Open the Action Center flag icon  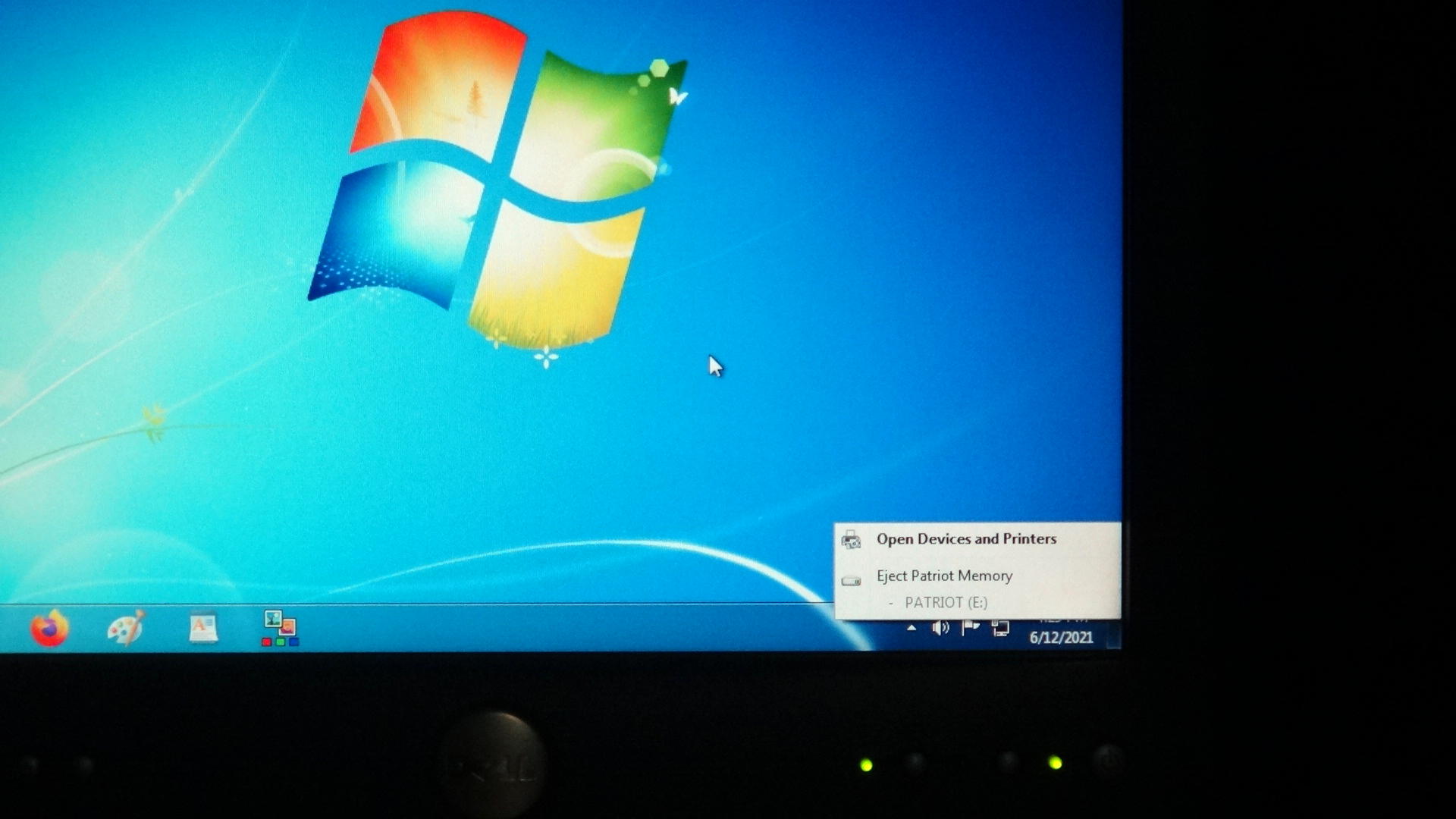970,628
